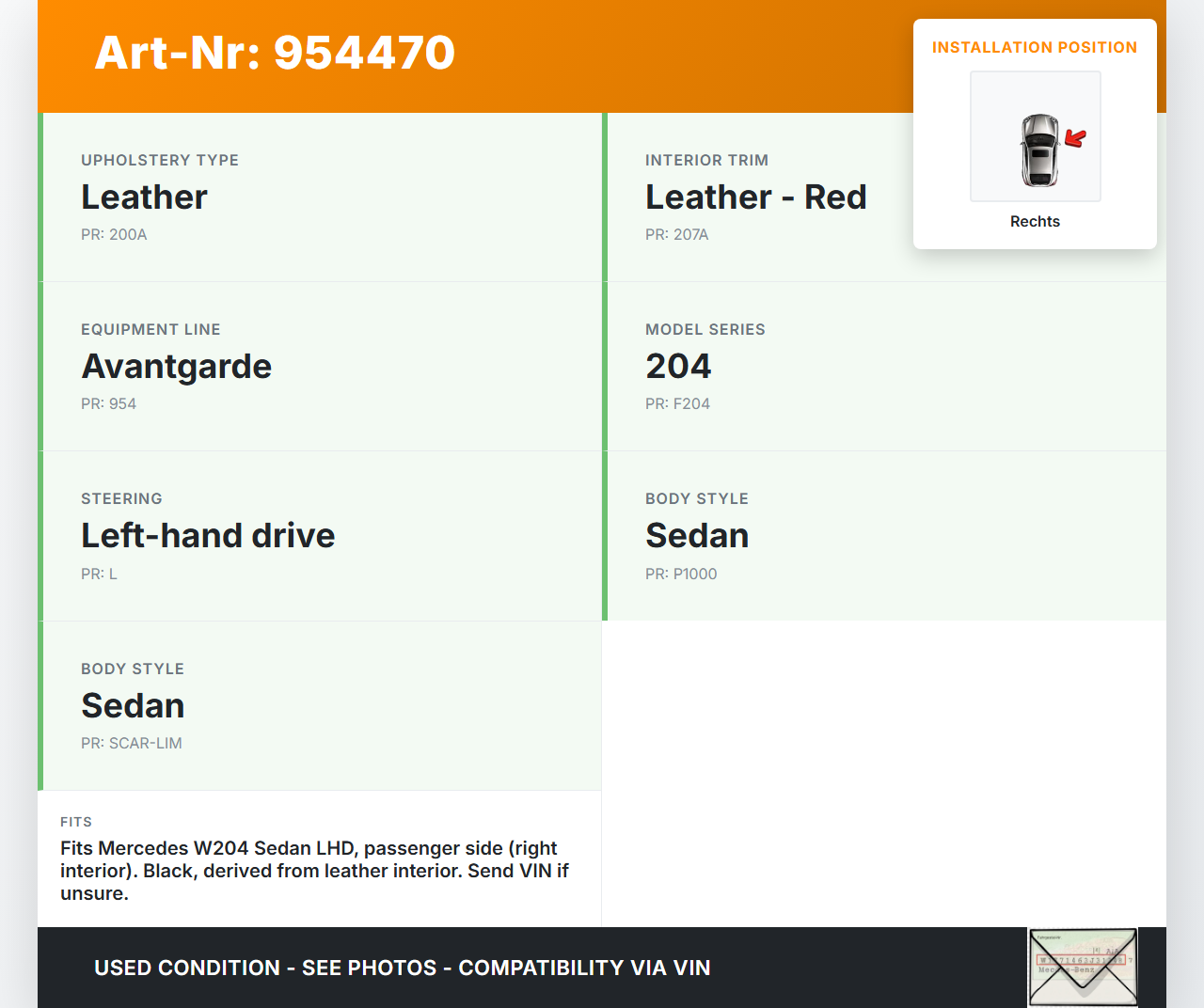Select Sedan with code PR: P1000
1204x1008 pixels.
coord(697,535)
